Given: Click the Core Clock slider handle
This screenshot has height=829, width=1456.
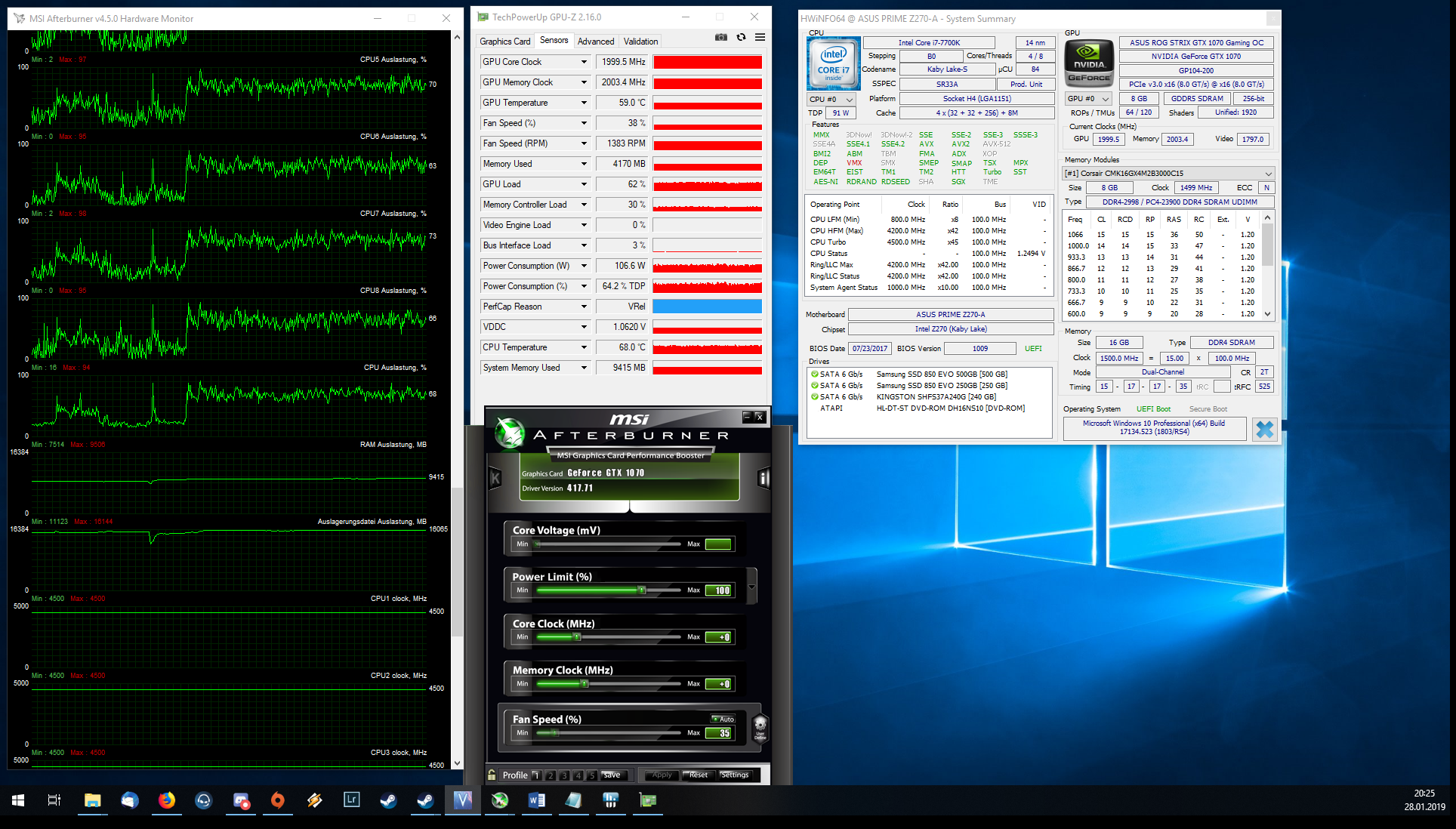Looking at the screenshot, I should point(577,637).
